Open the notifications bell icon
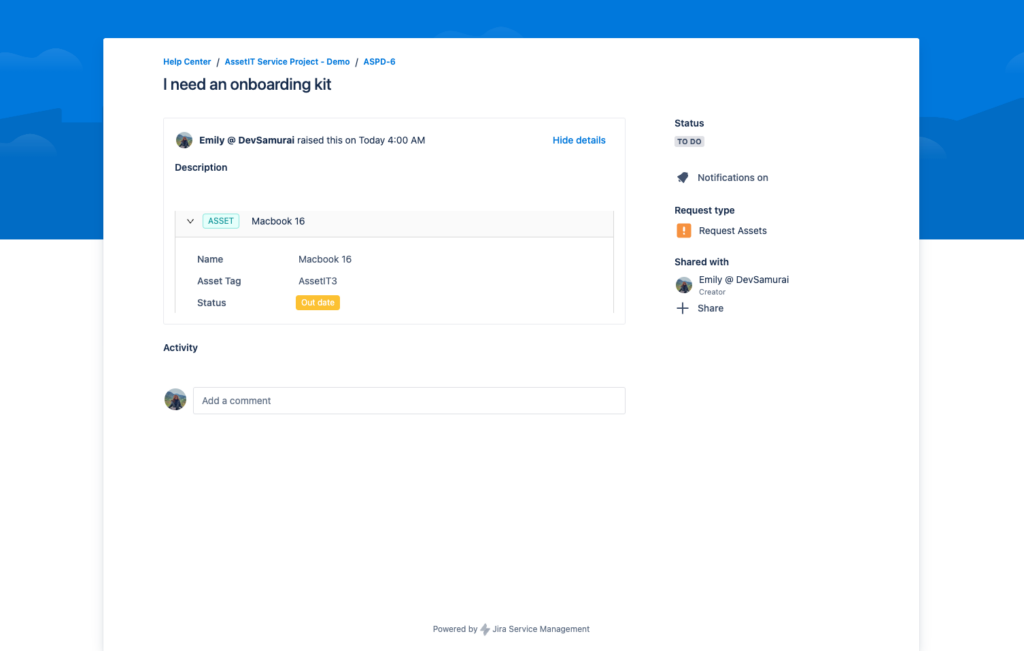 (x=682, y=177)
